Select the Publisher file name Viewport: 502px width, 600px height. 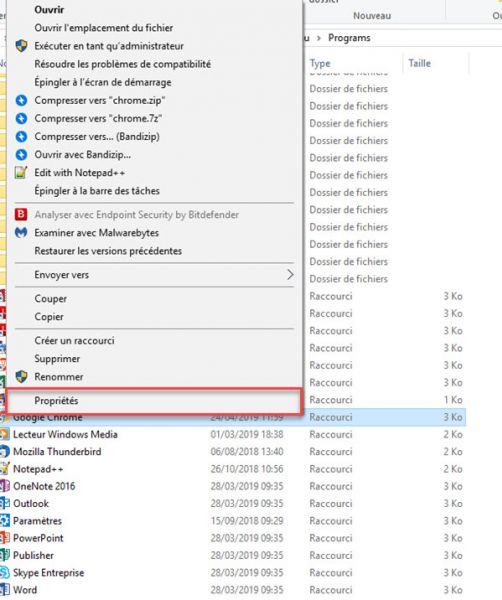click(33, 555)
